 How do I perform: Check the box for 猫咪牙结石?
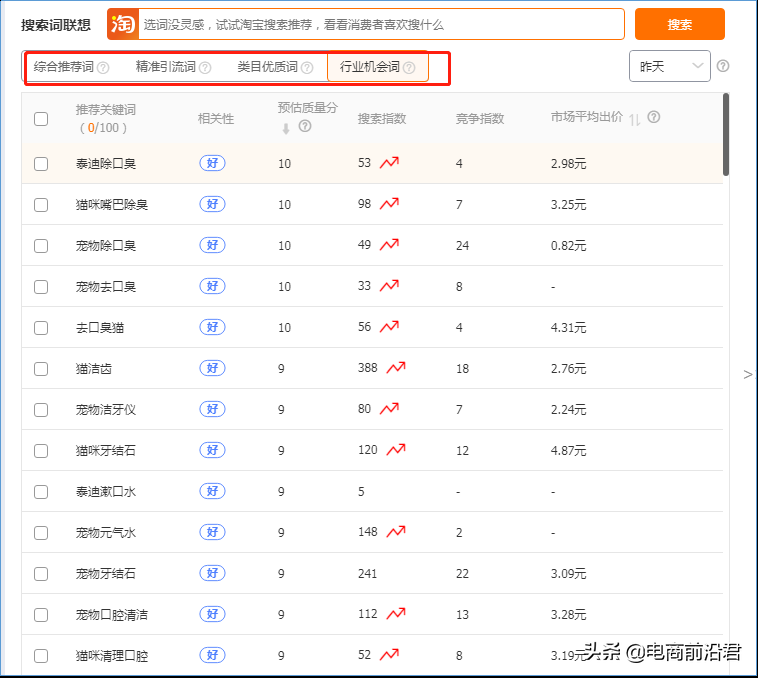point(41,451)
